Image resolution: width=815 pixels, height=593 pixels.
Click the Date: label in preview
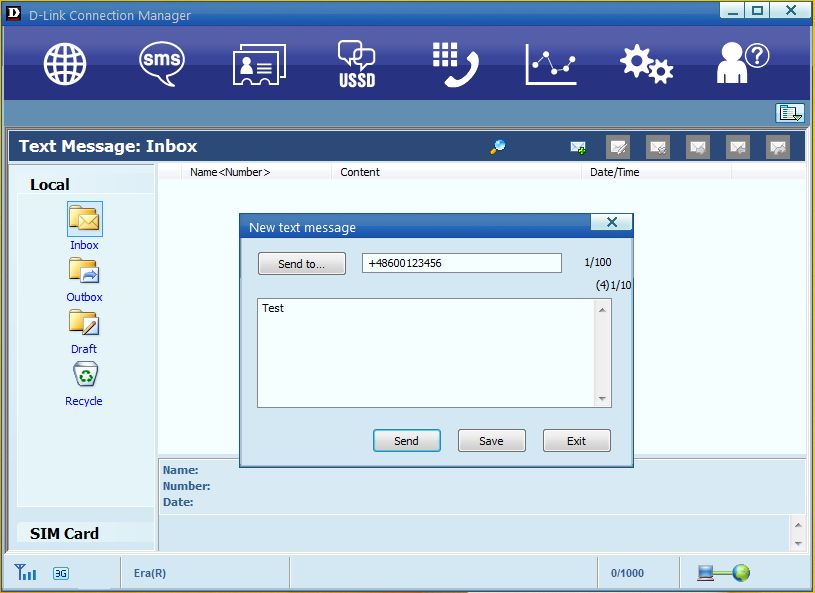pyautogui.click(x=178, y=502)
